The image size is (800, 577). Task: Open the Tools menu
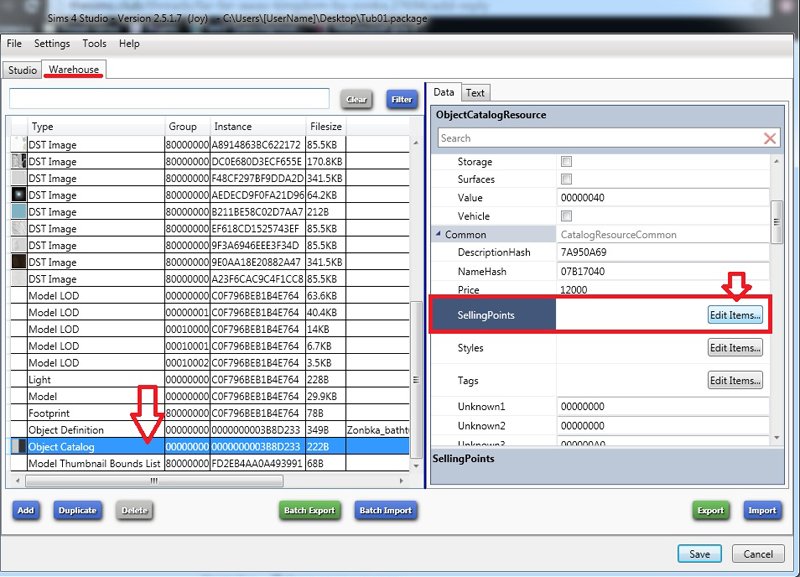point(94,44)
